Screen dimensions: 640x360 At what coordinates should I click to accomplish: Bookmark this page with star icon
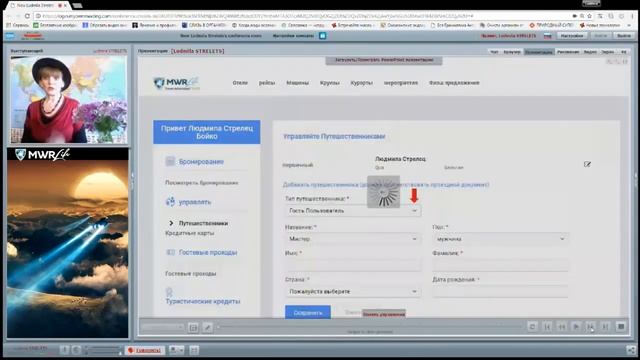click(589, 16)
